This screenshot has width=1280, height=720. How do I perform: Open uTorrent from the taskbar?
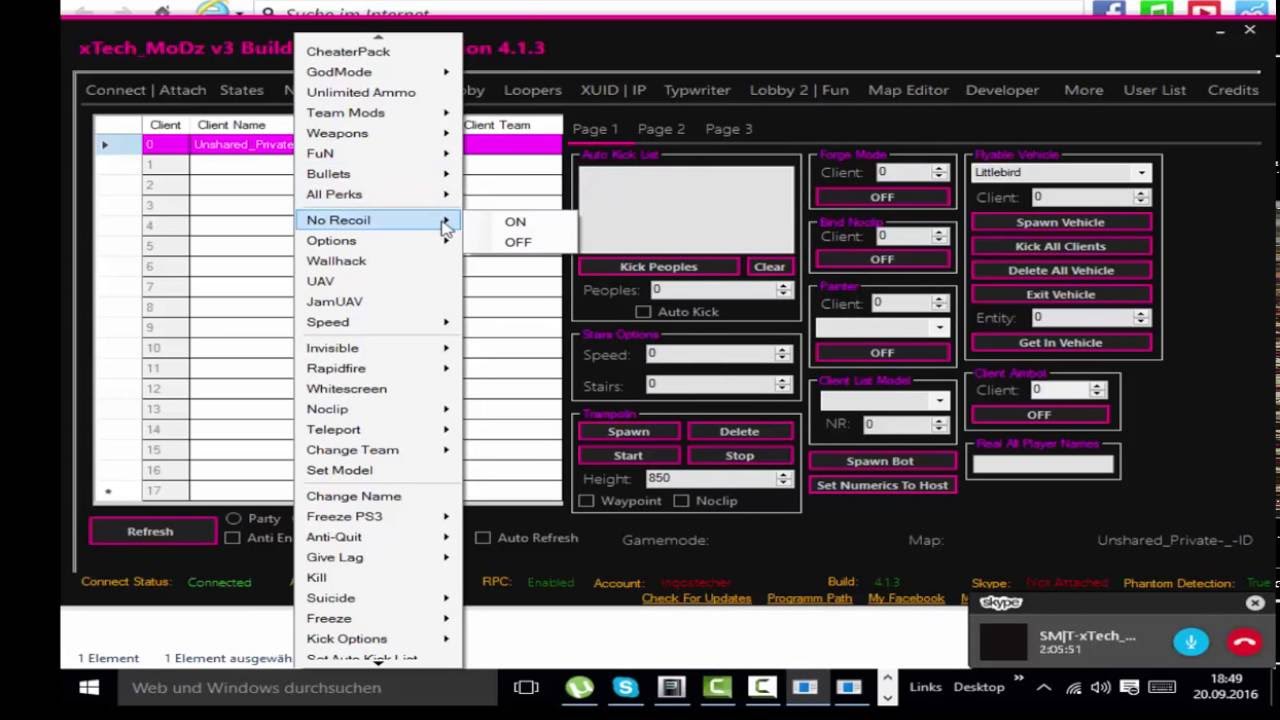coord(579,687)
